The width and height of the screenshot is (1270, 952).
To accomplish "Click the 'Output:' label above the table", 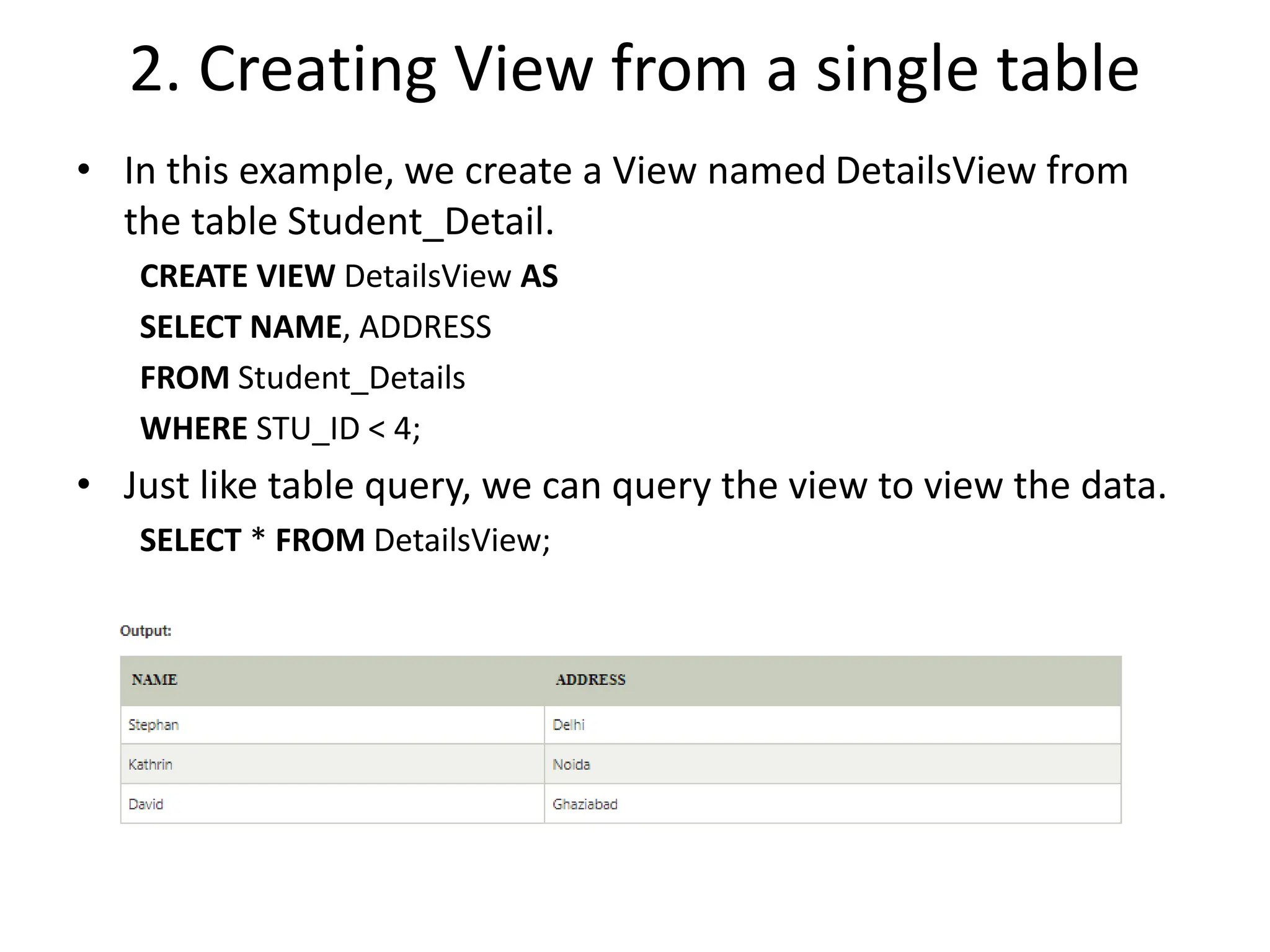I will tap(146, 631).
